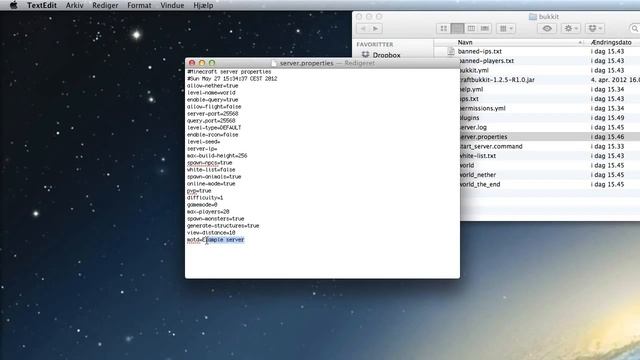Click the allow-flight=false line

pyautogui.click(x=214, y=107)
